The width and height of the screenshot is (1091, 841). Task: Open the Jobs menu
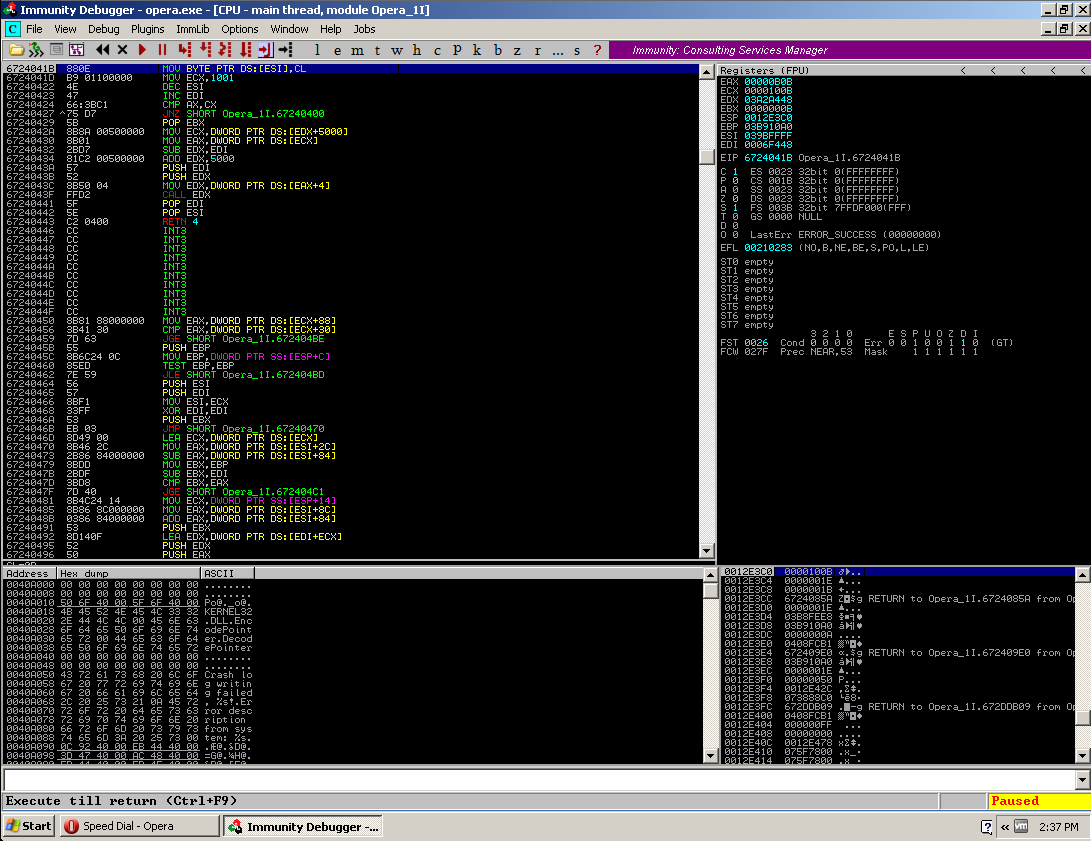tap(364, 29)
